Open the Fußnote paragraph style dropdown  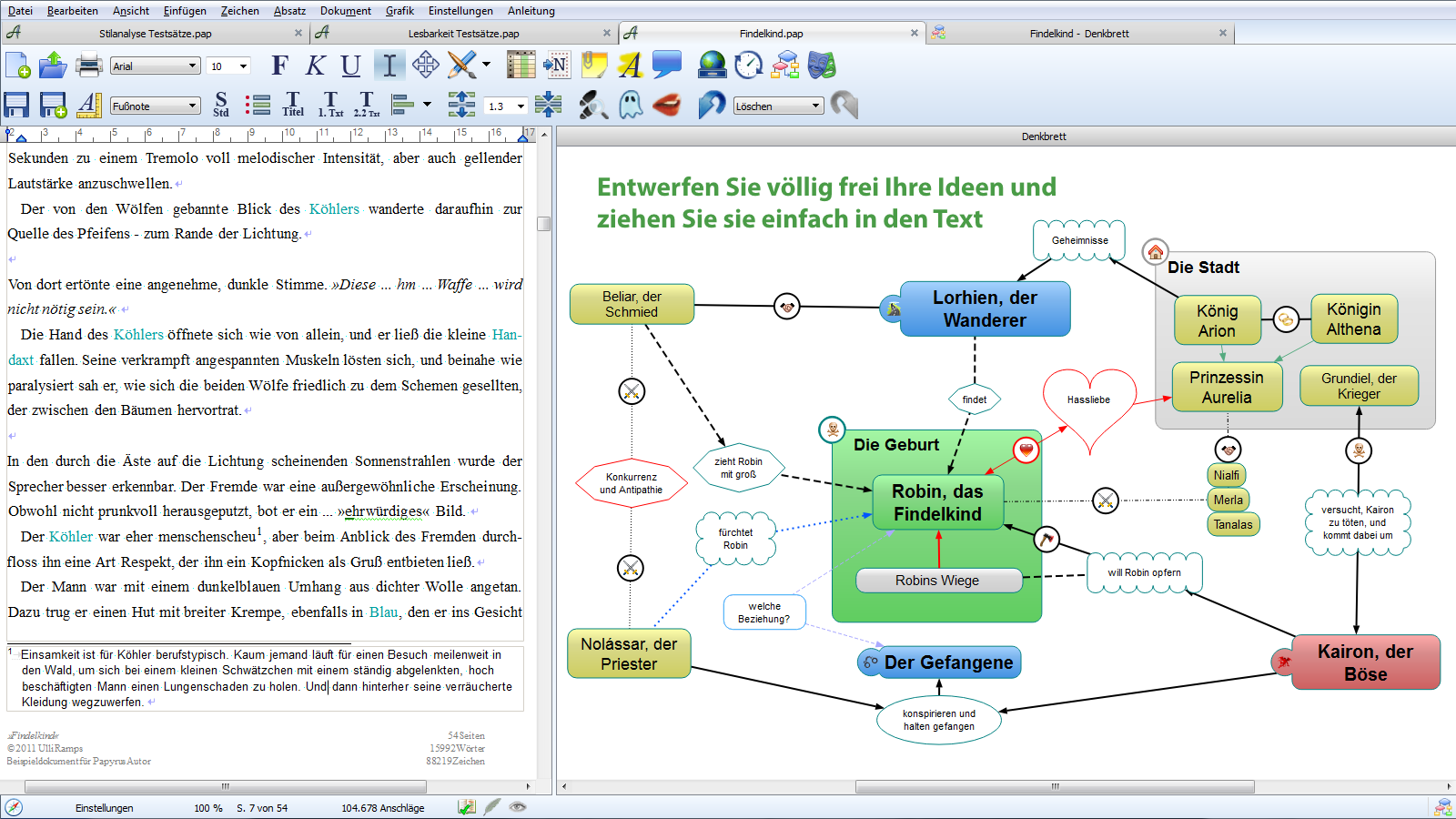pyautogui.click(x=155, y=106)
